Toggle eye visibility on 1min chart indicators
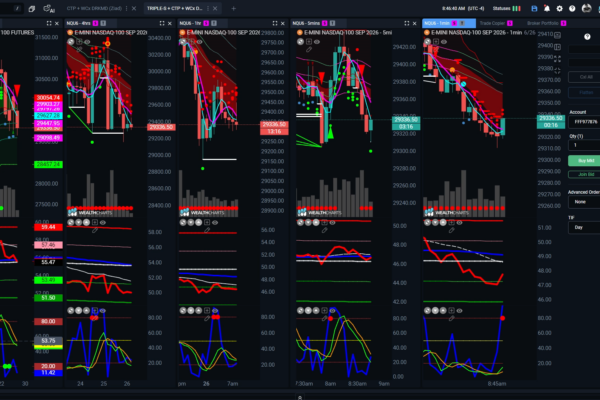The image size is (600, 400). [444, 42]
